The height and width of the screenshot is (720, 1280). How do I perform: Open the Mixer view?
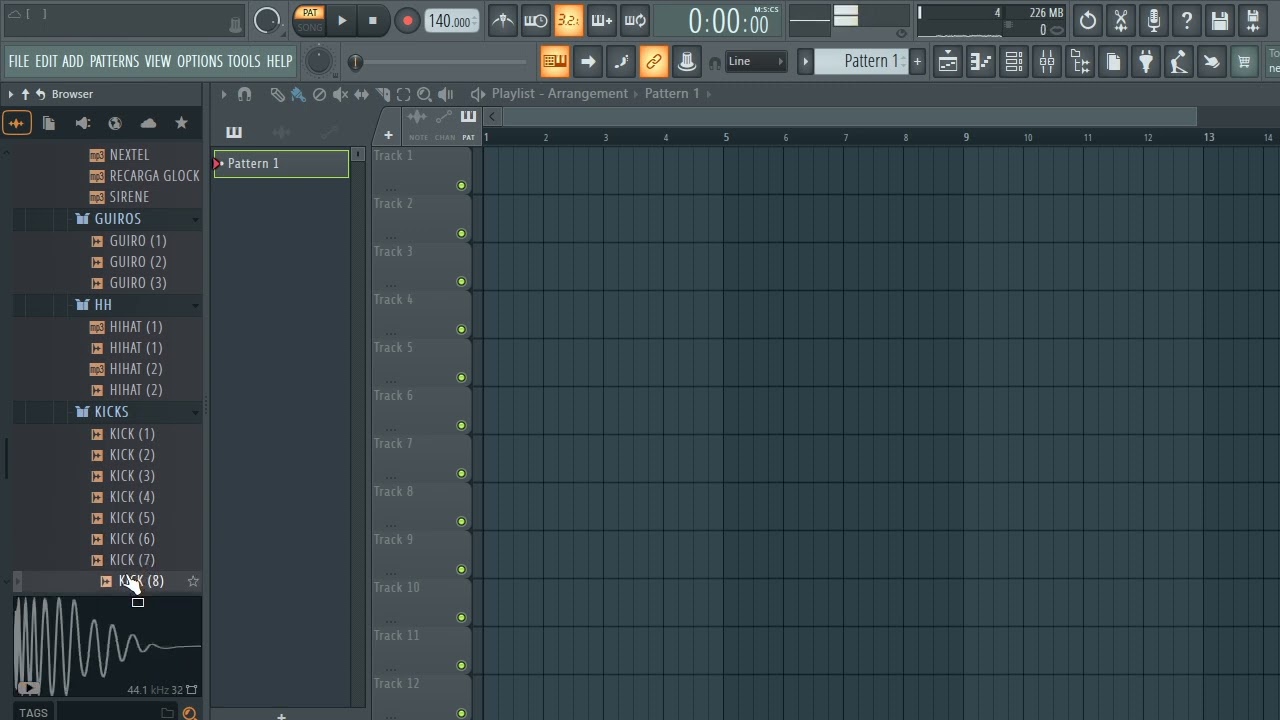1047,62
